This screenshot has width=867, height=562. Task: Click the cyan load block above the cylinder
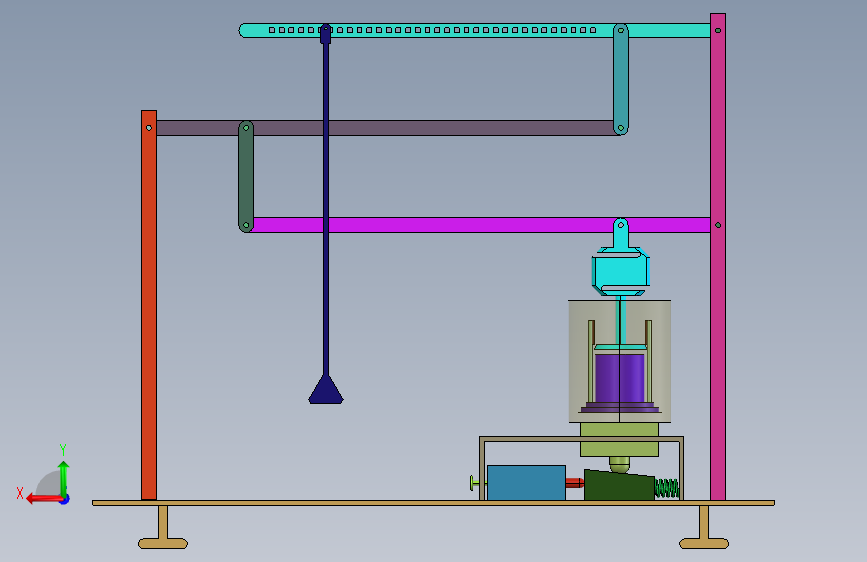point(620,271)
